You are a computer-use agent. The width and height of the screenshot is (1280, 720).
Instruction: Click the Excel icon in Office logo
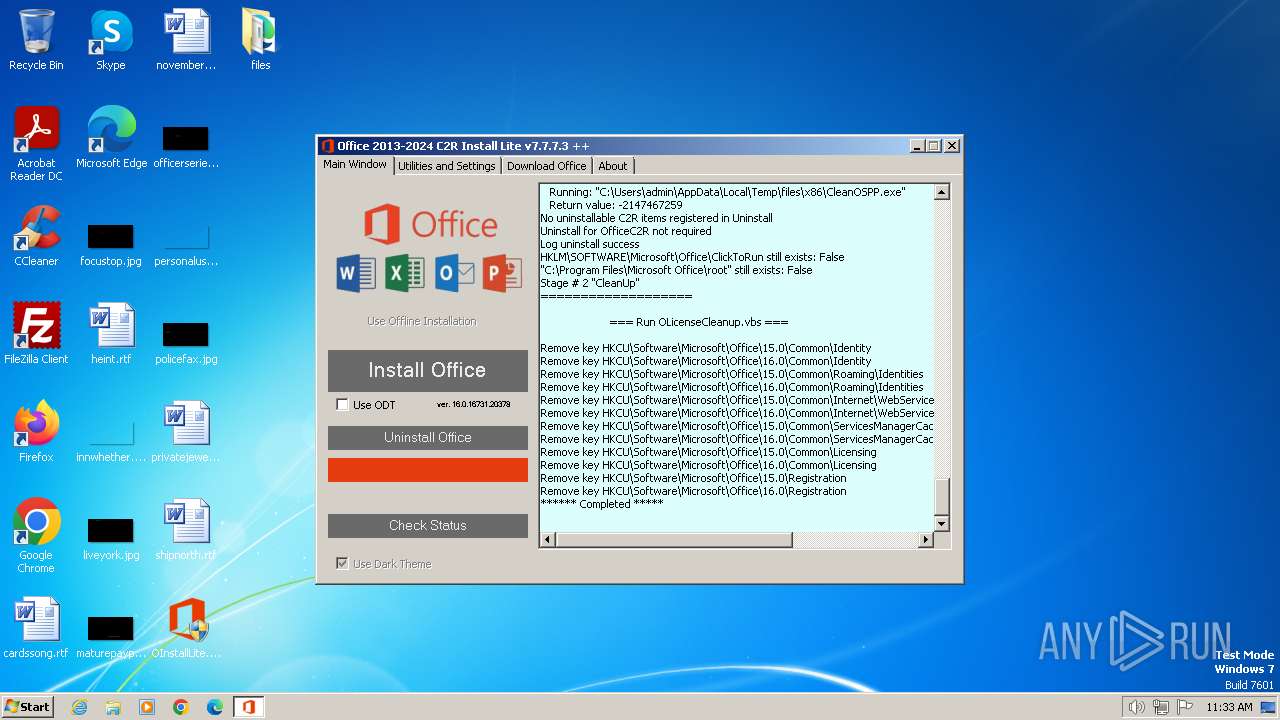(x=405, y=273)
